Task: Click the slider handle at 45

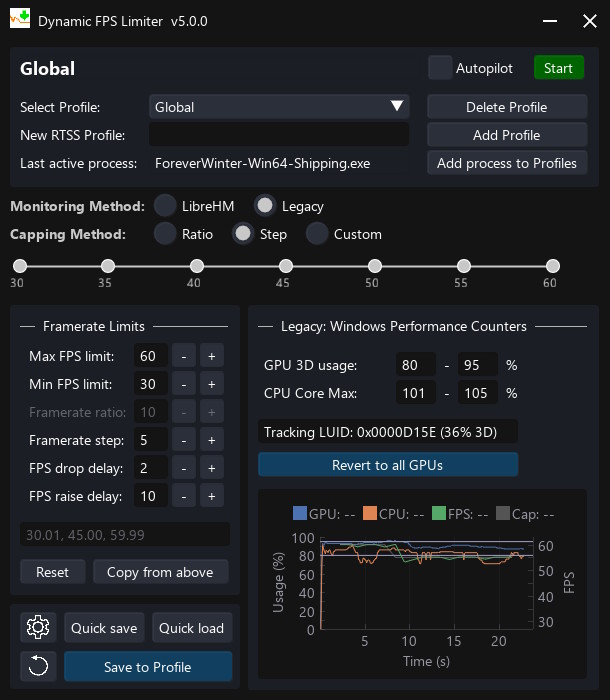Action: [286, 266]
